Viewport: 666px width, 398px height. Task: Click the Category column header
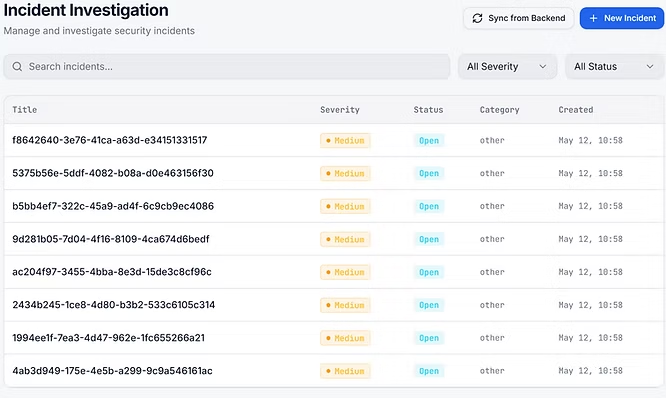click(500, 110)
